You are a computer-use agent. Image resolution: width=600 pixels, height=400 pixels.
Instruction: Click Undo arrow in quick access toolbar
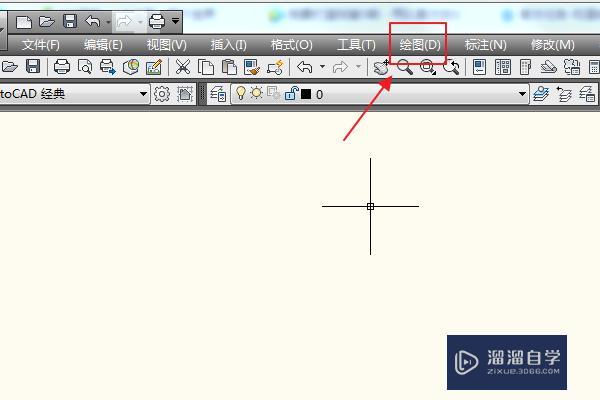pyautogui.click(x=93, y=21)
